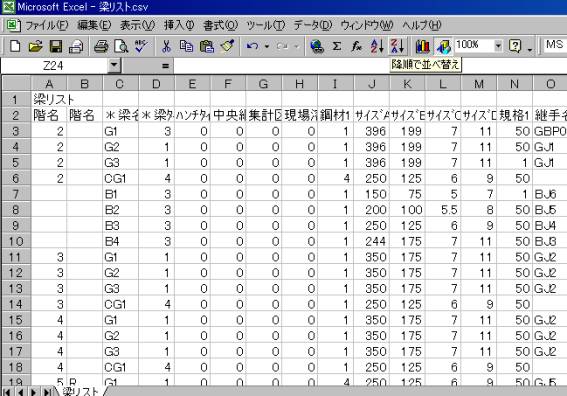The image size is (567, 396).
Task: Click the New workbook icon
Action: click(x=15, y=46)
